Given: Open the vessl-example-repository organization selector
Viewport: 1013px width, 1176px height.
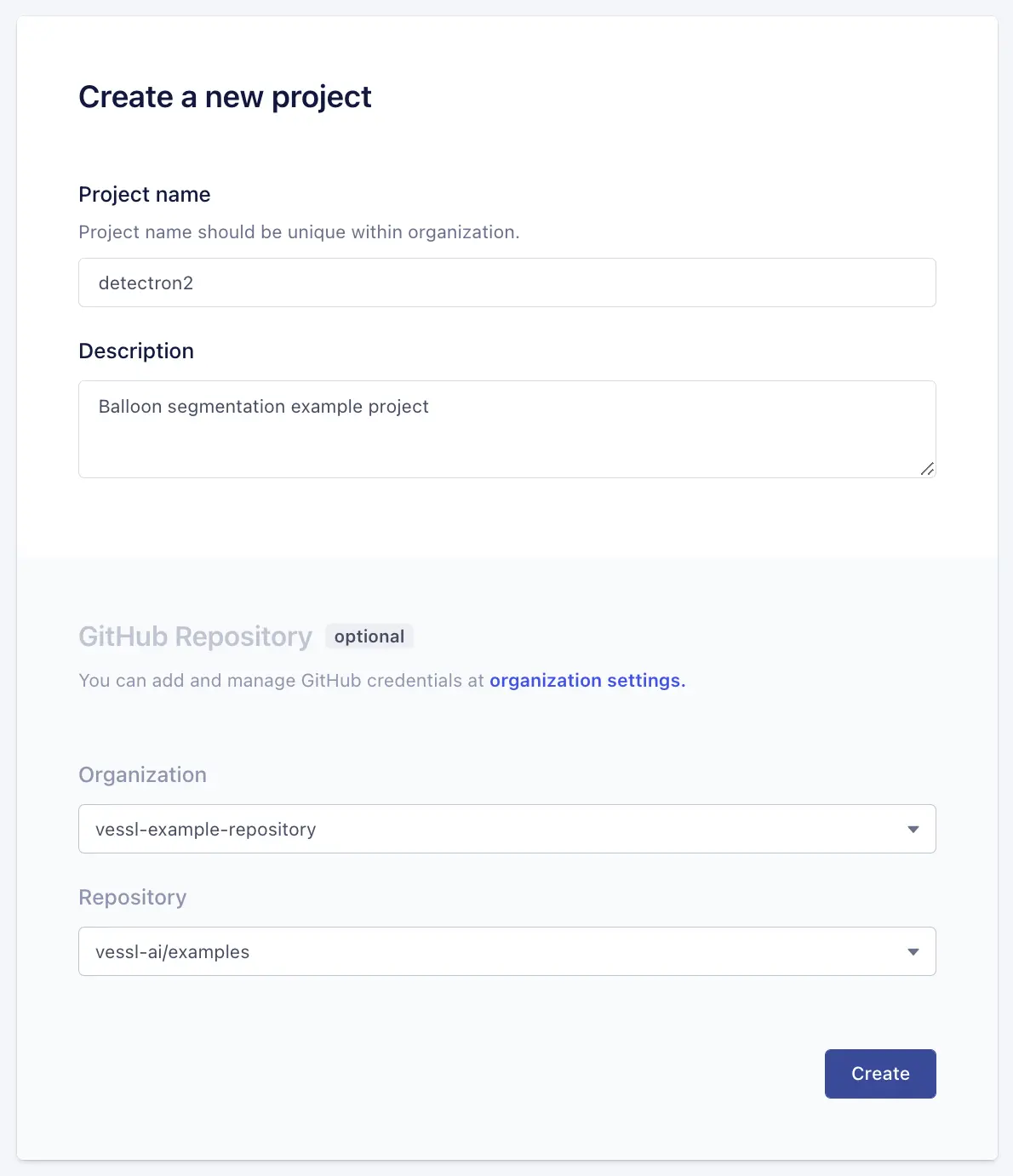Looking at the screenshot, I should [x=494, y=829].
